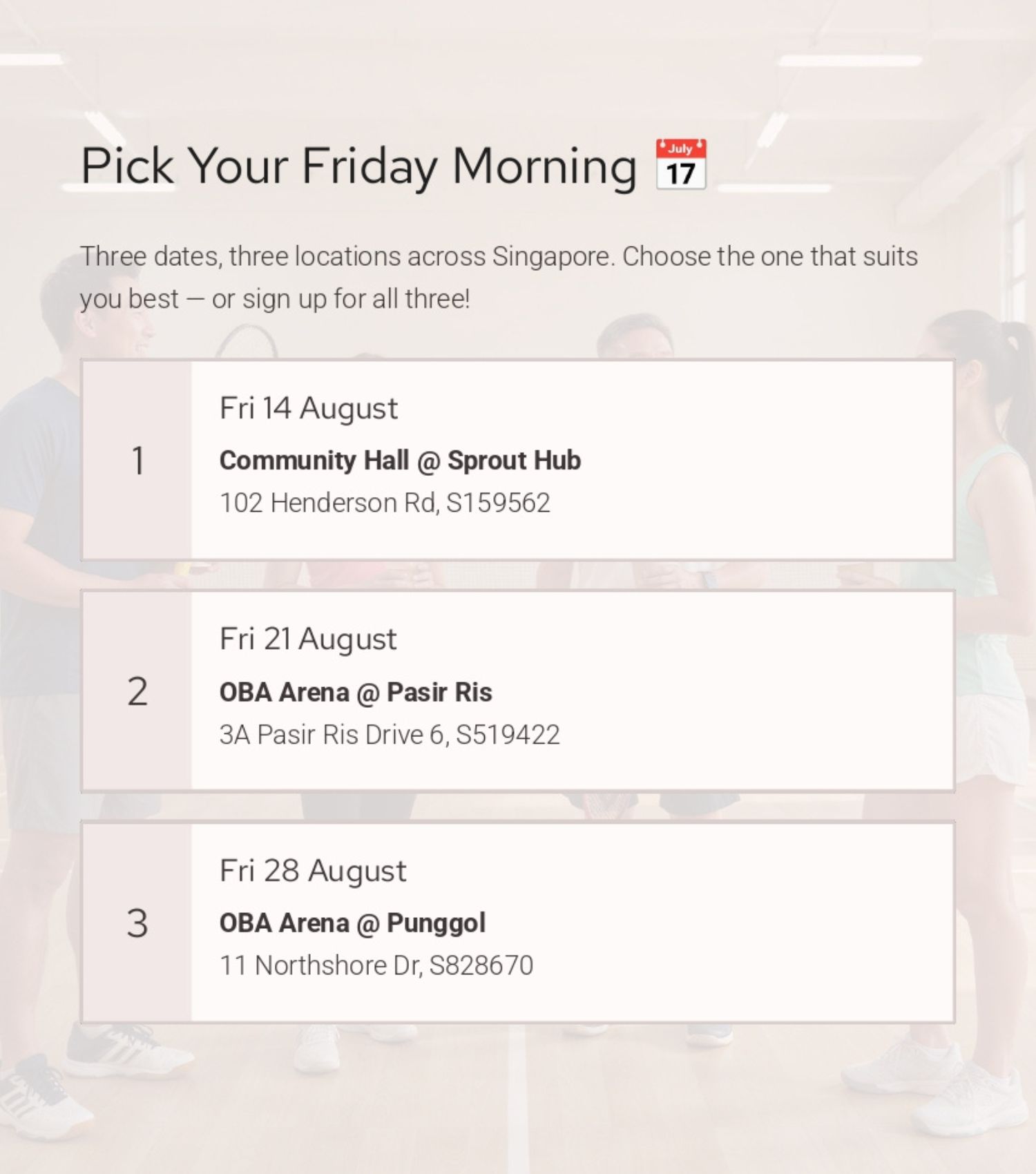The image size is (1036, 1174).
Task: Choose the third session card
Action: 518,922
